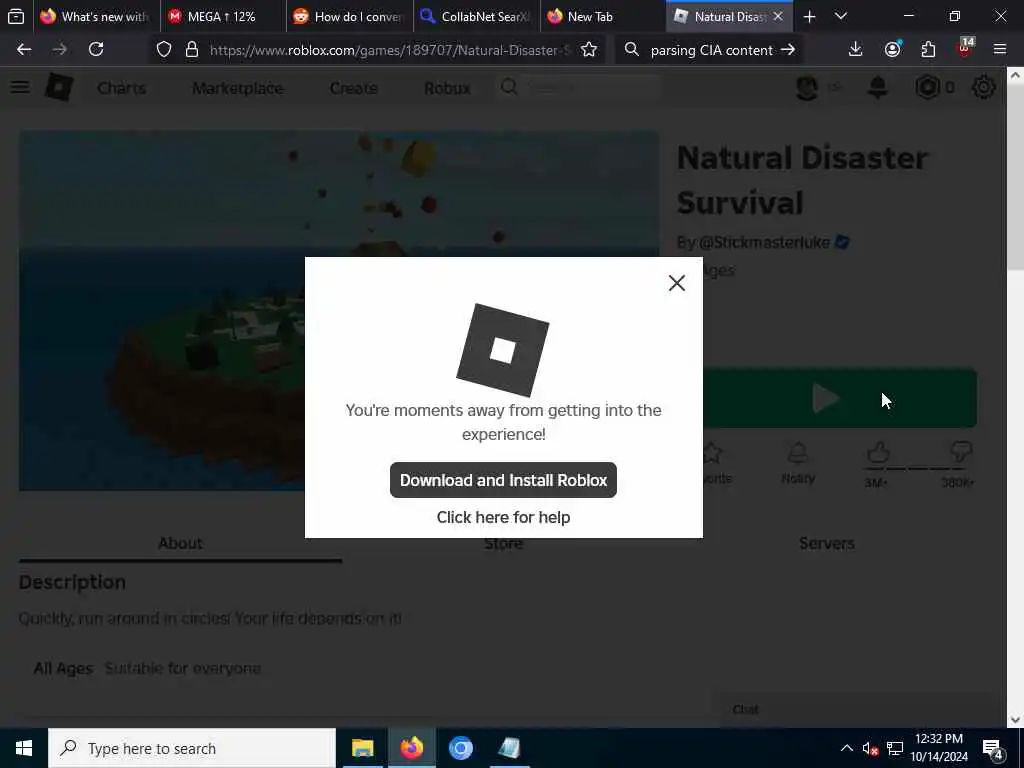Click the search magnifier in search bar
1024x768 pixels.
pos(632,50)
